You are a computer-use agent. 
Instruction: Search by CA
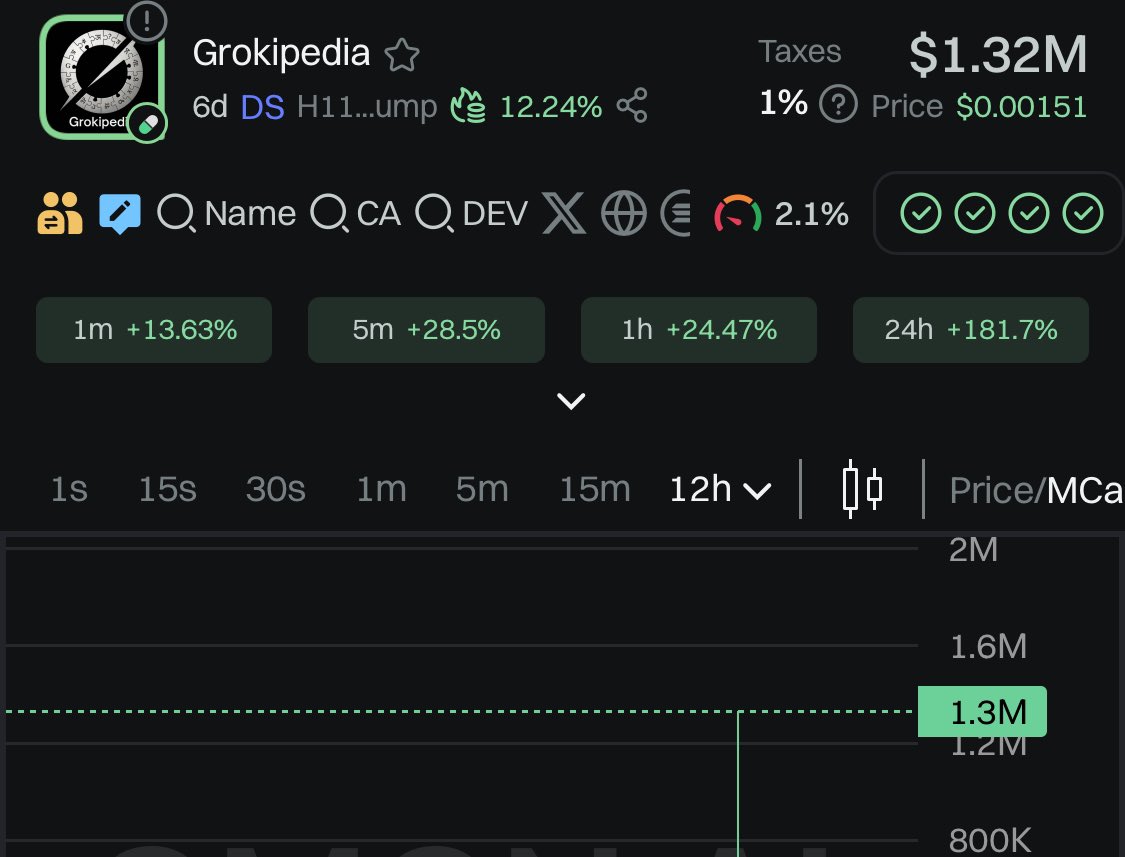355,213
